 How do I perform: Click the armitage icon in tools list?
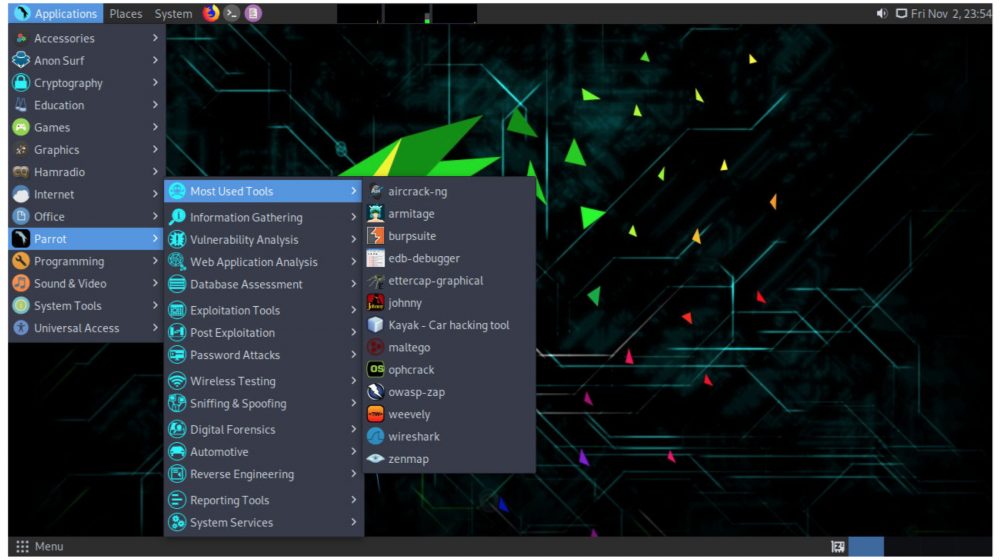point(375,214)
